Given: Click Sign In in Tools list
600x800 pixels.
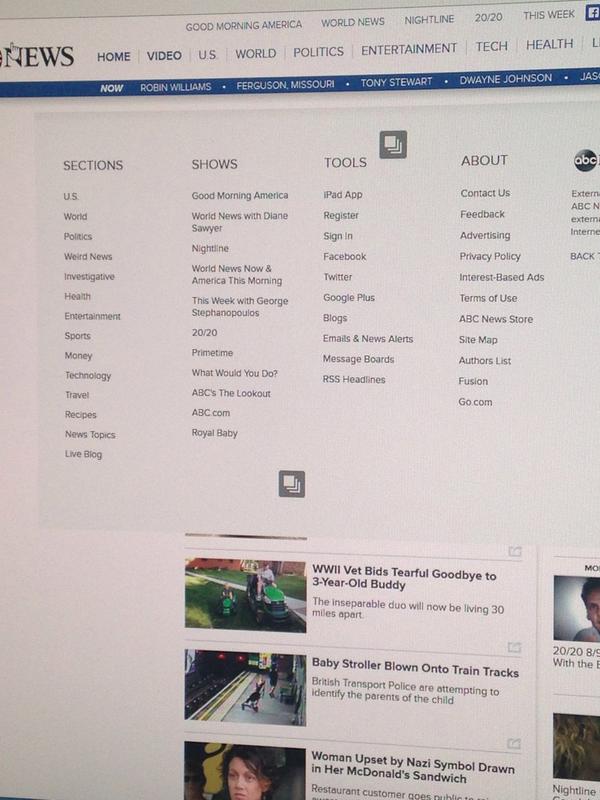Looking at the screenshot, I should 338,236.
